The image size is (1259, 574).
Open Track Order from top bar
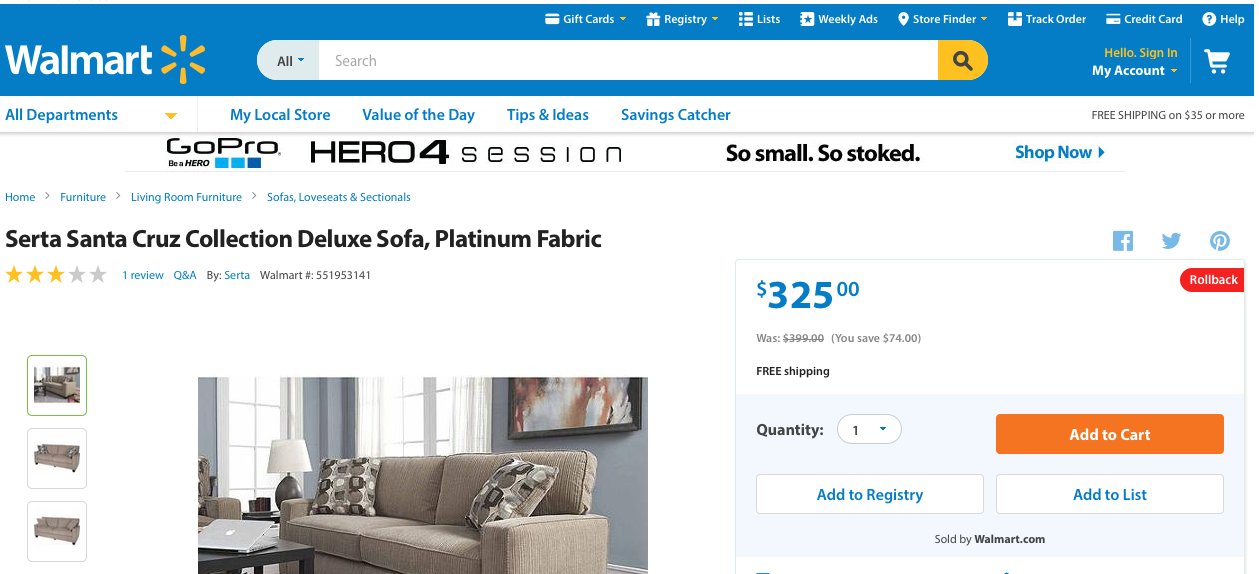tap(1046, 19)
